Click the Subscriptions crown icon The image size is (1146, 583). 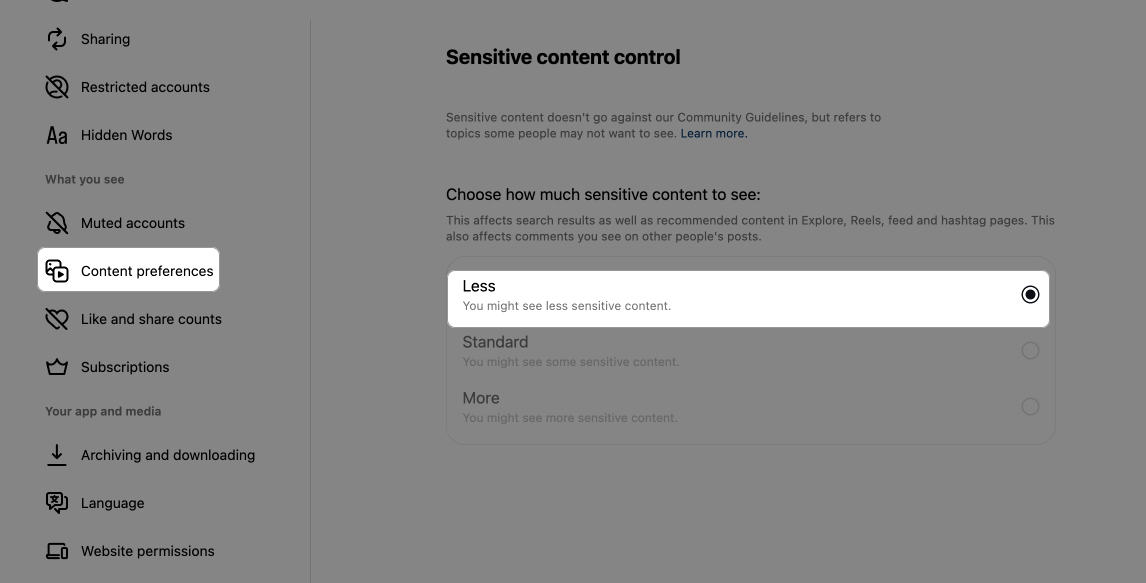[57, 367]
